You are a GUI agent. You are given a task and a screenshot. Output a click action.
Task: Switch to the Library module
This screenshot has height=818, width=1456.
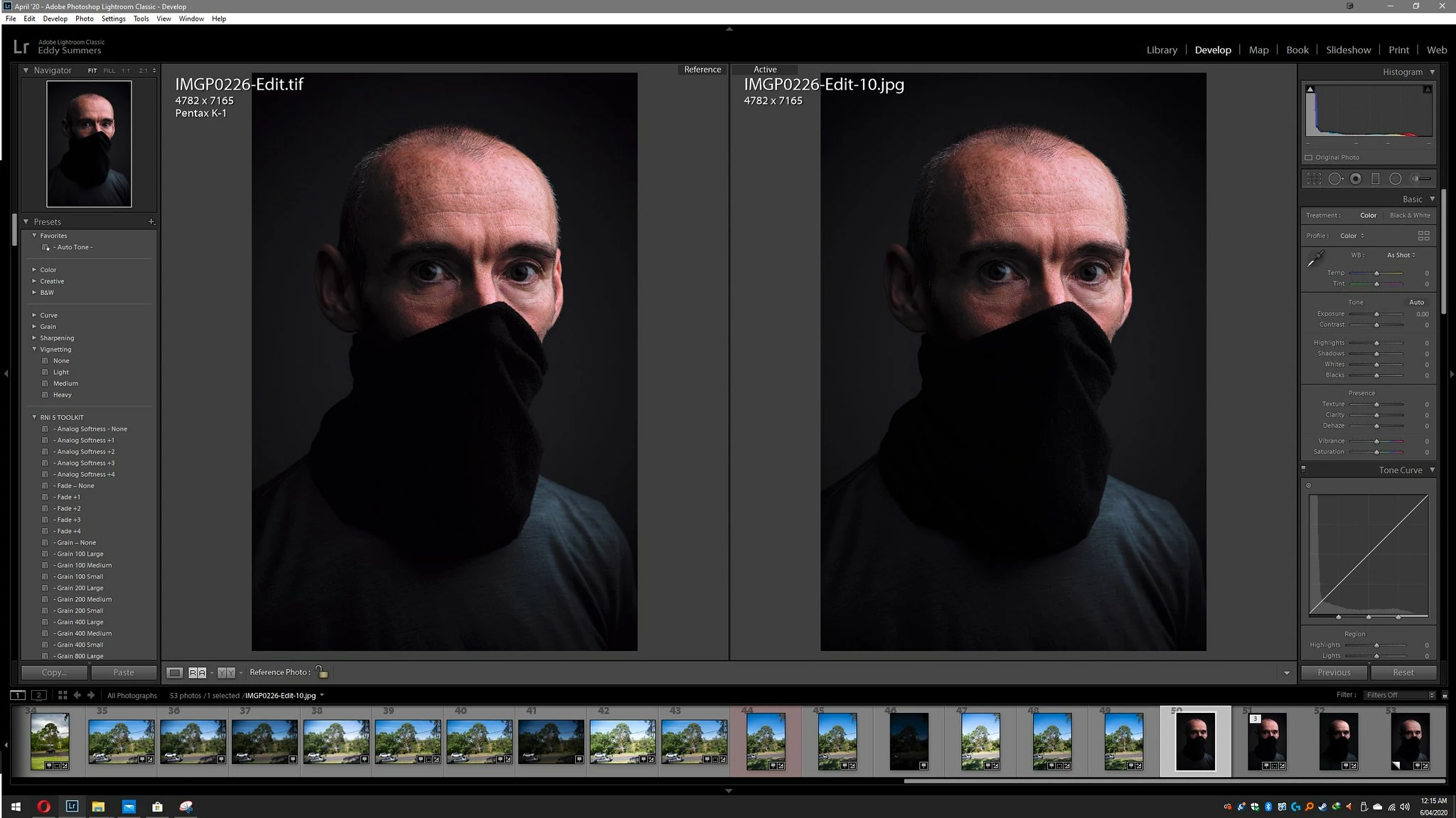pos(1162,50)
